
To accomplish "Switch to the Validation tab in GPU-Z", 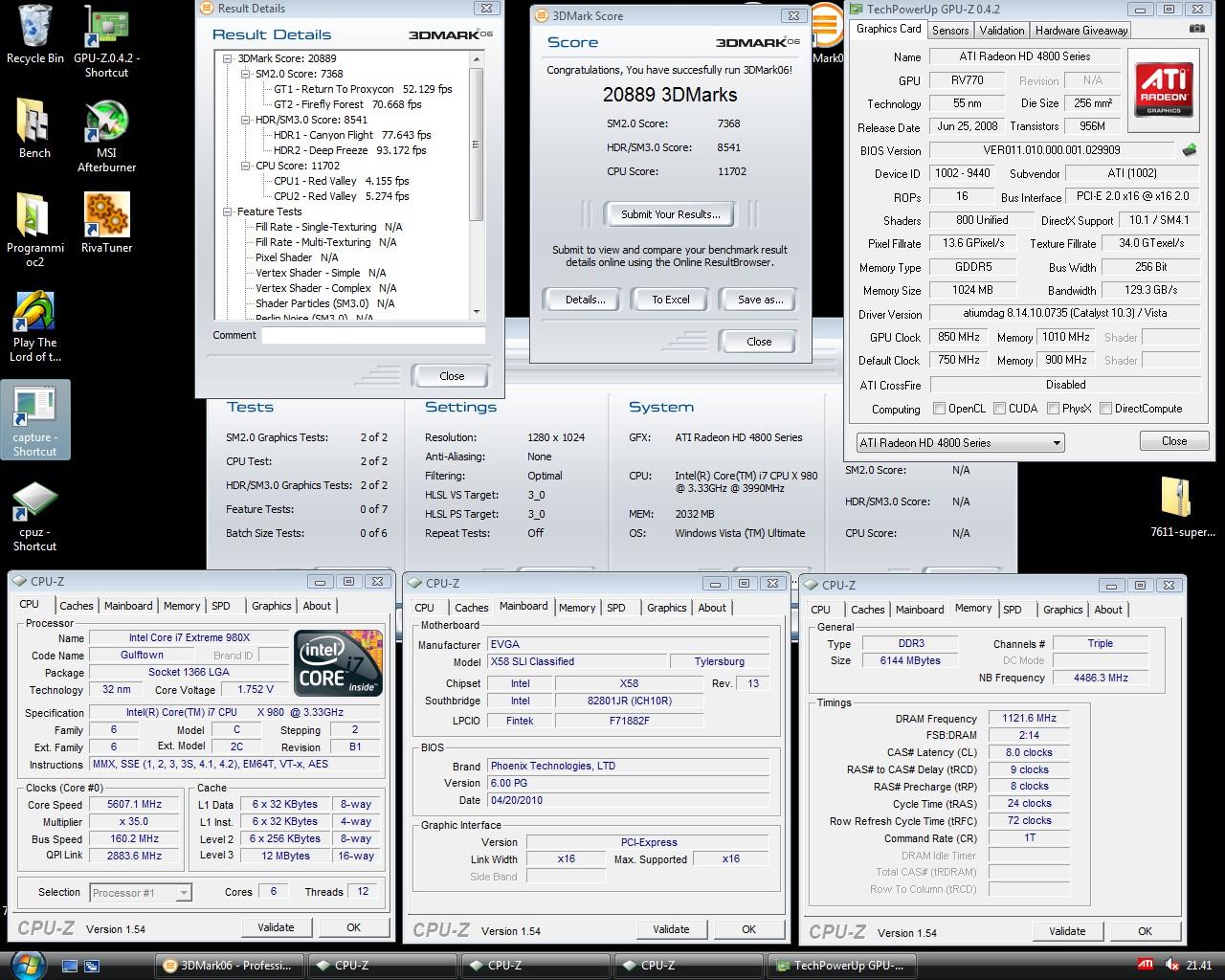I will pos(1002,31).
